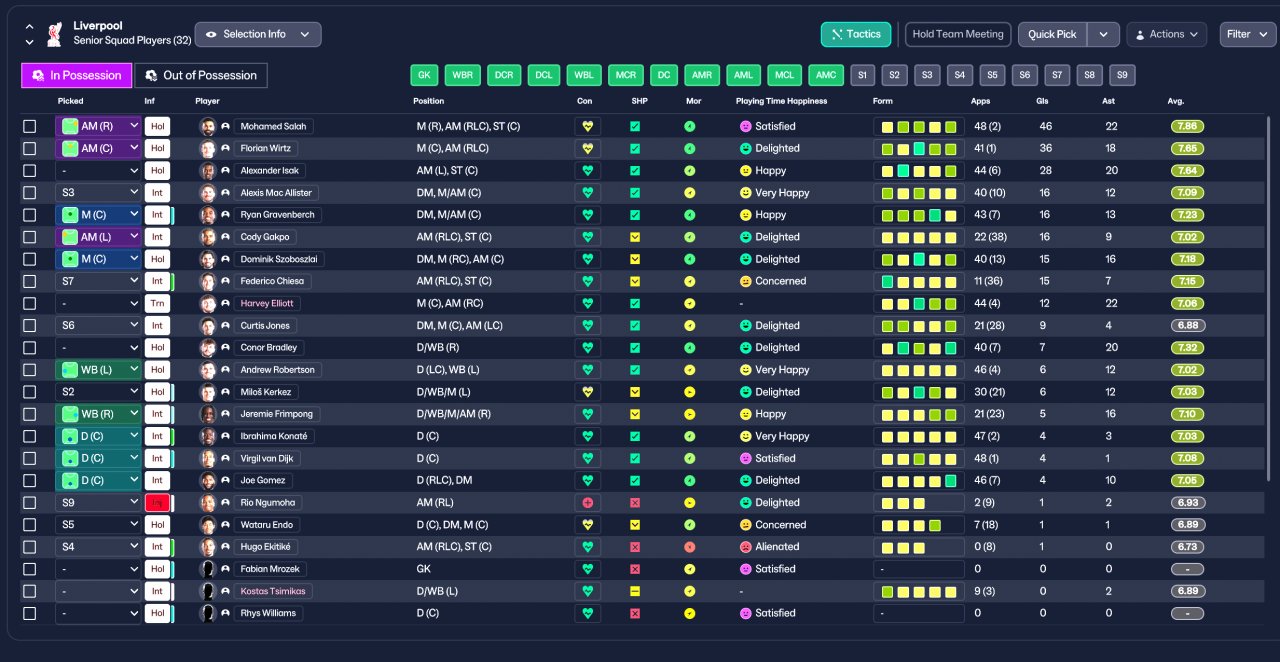Tick the checkbox on Rhys Williams' row
This screenshot has height=662, width=1280.
[x=30, y=613]
